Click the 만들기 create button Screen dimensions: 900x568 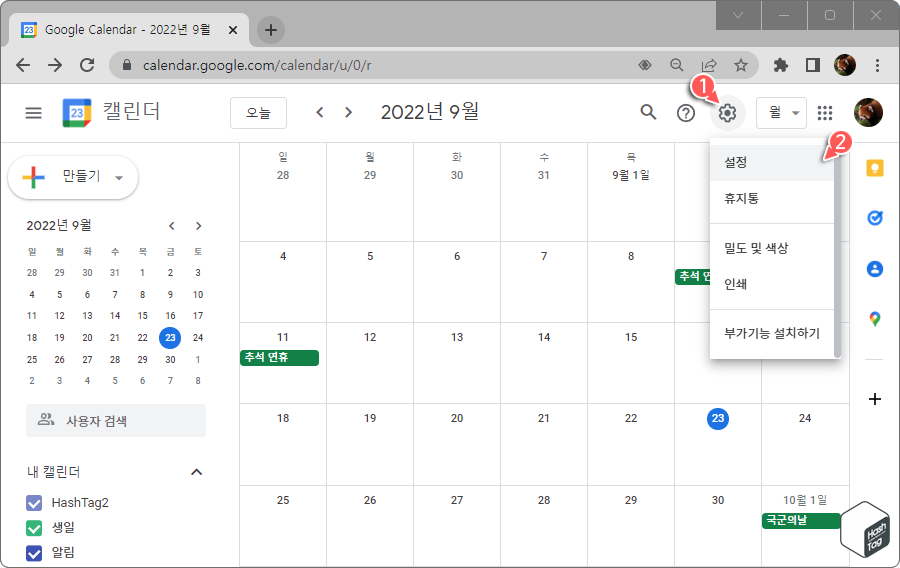tap(73, 177)
